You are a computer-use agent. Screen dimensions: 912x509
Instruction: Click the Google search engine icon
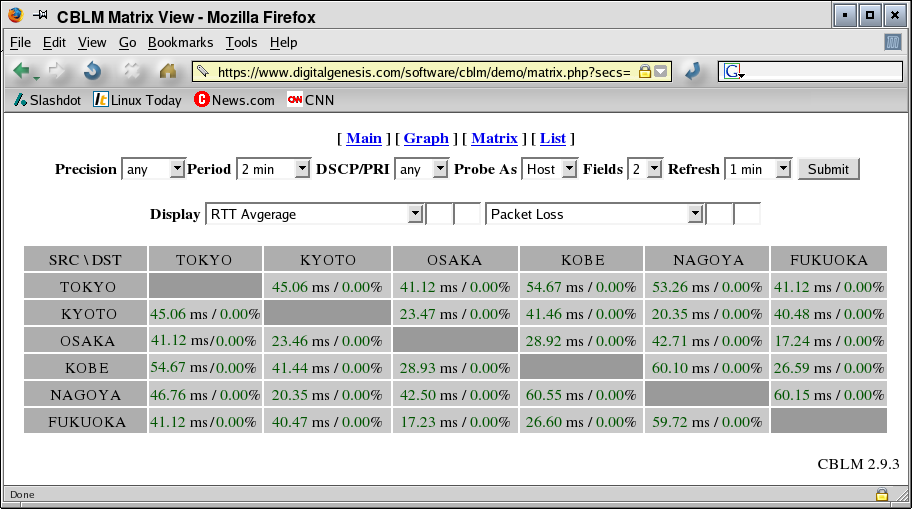click(x=732, y=72)
